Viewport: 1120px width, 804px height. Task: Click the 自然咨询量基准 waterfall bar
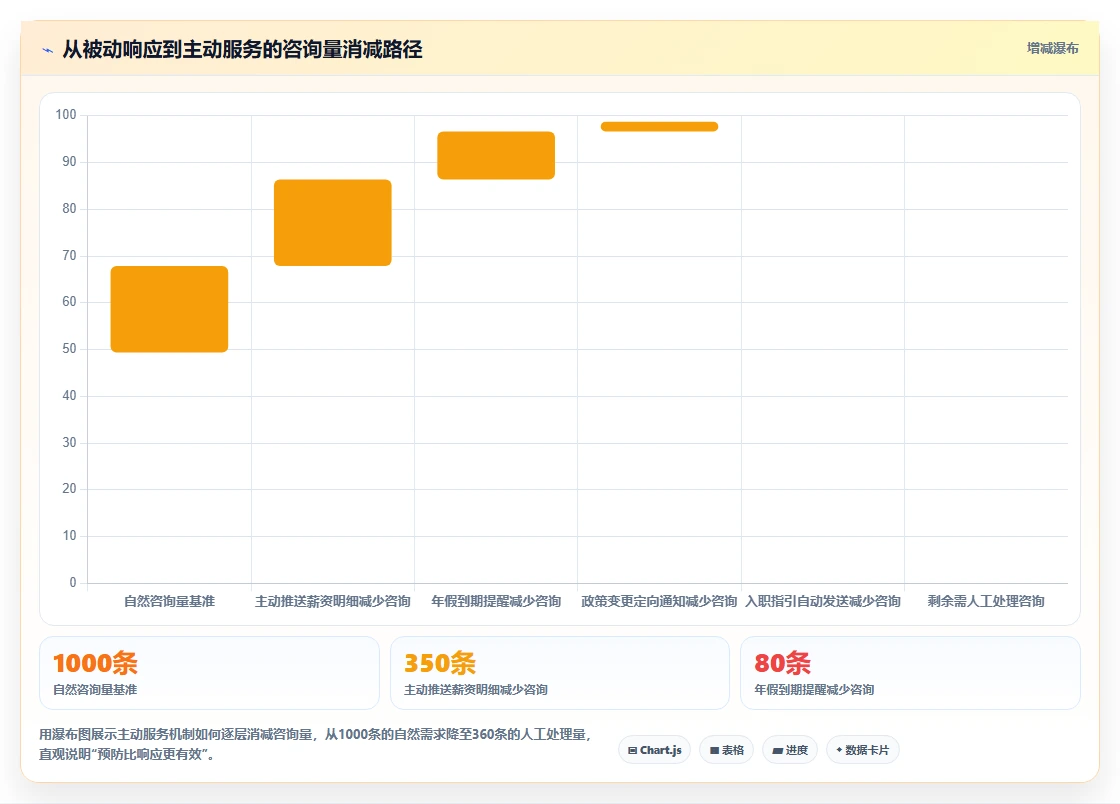[169, 309]
